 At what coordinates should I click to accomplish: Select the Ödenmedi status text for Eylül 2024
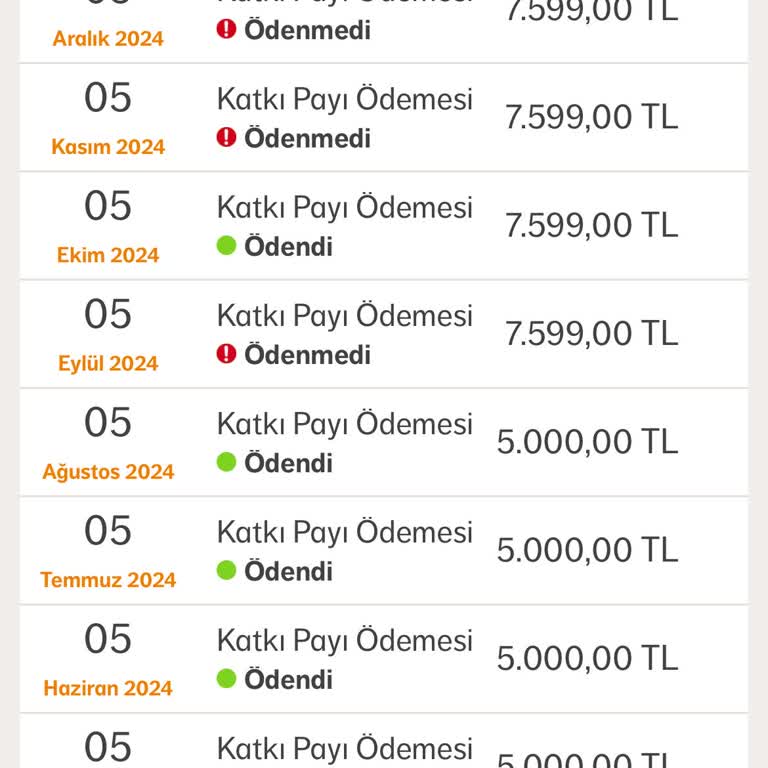click(x=307, y=355)
